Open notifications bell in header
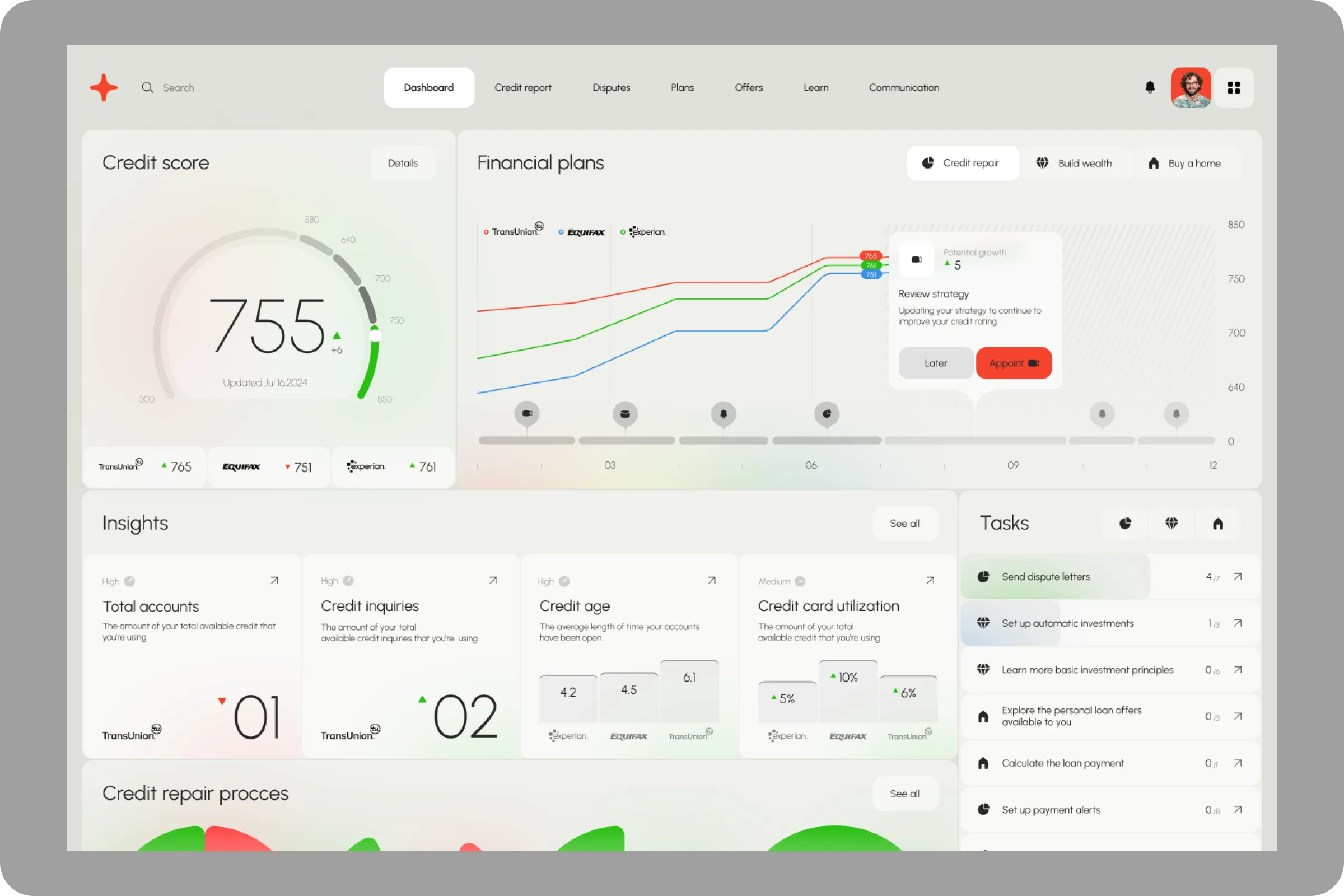This screenshot has height=896, width=1344. [x=1150, y=87]
